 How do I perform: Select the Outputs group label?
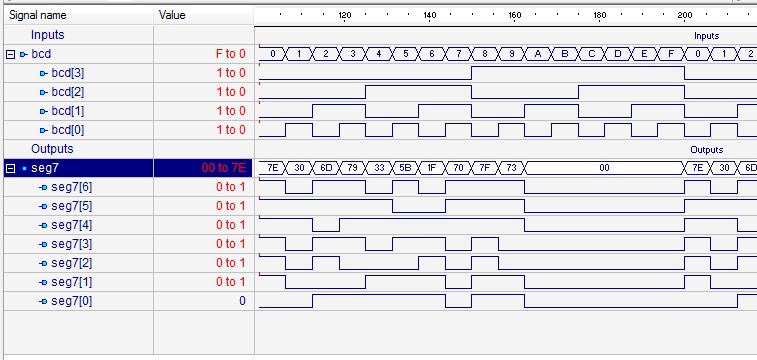(52, 149)
